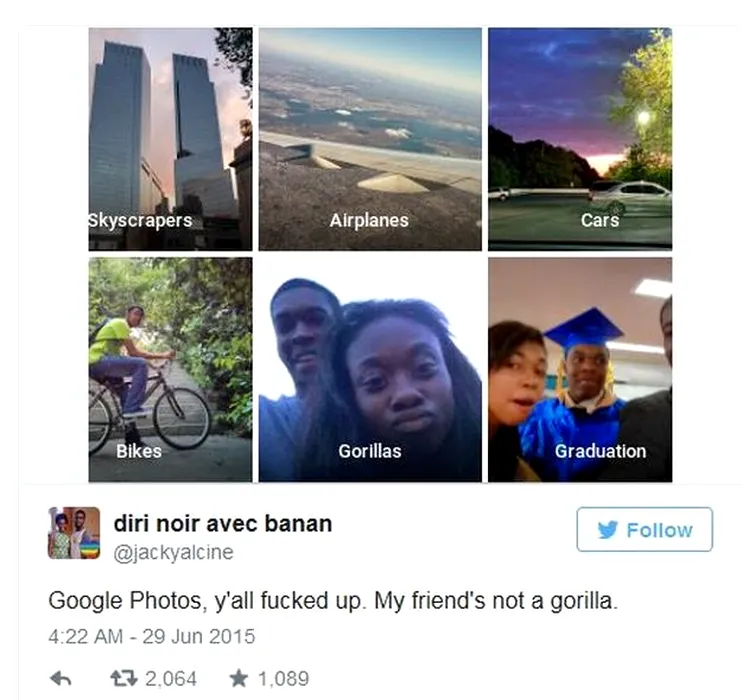View the 1,089 favorites count

[x=283, y=679]
